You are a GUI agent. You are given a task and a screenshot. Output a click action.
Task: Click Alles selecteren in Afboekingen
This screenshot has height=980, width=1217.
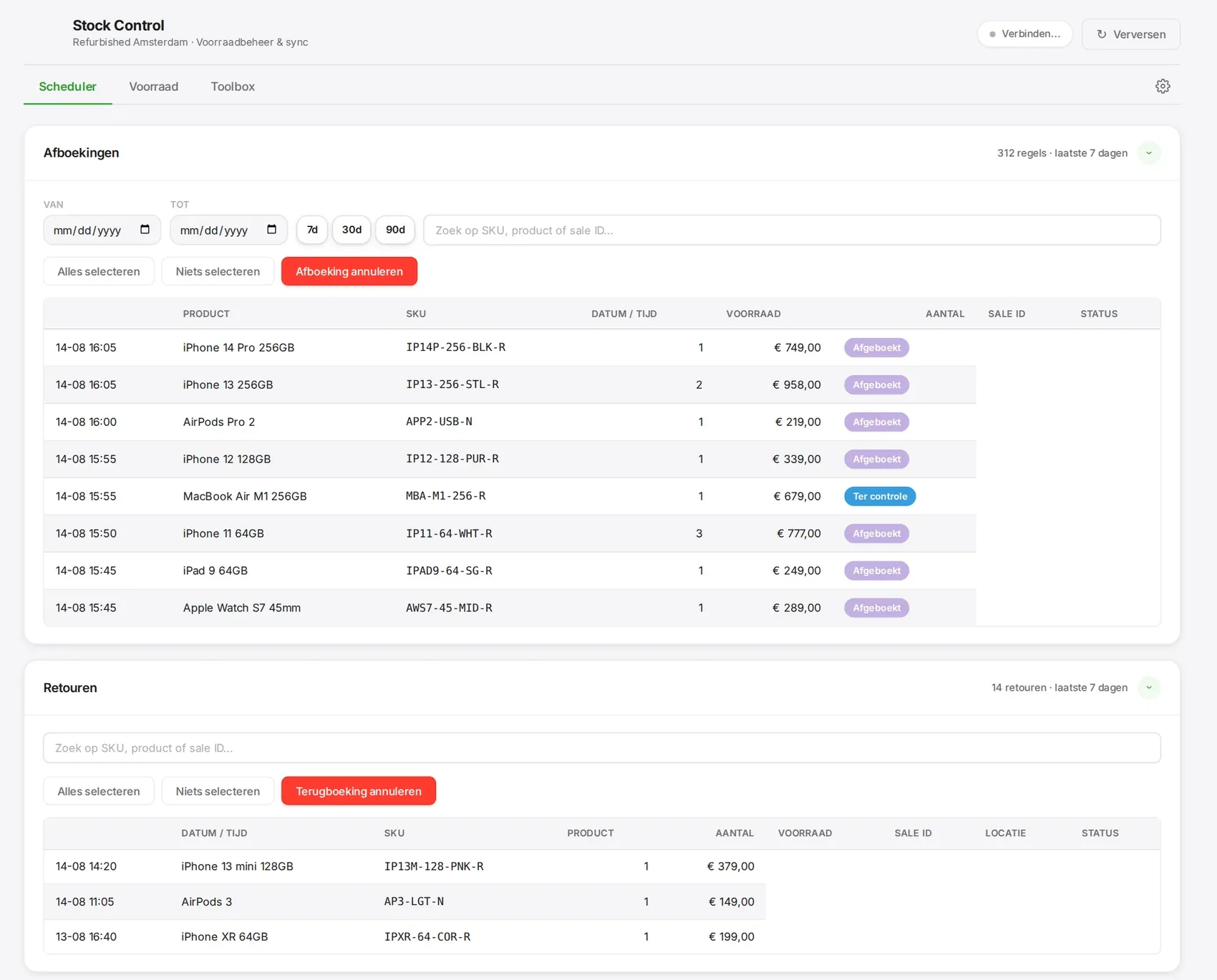tap(99, 271)
